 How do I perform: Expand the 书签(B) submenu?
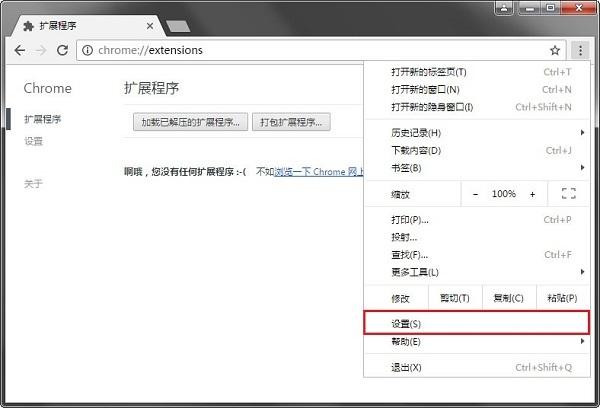[476, 168]
